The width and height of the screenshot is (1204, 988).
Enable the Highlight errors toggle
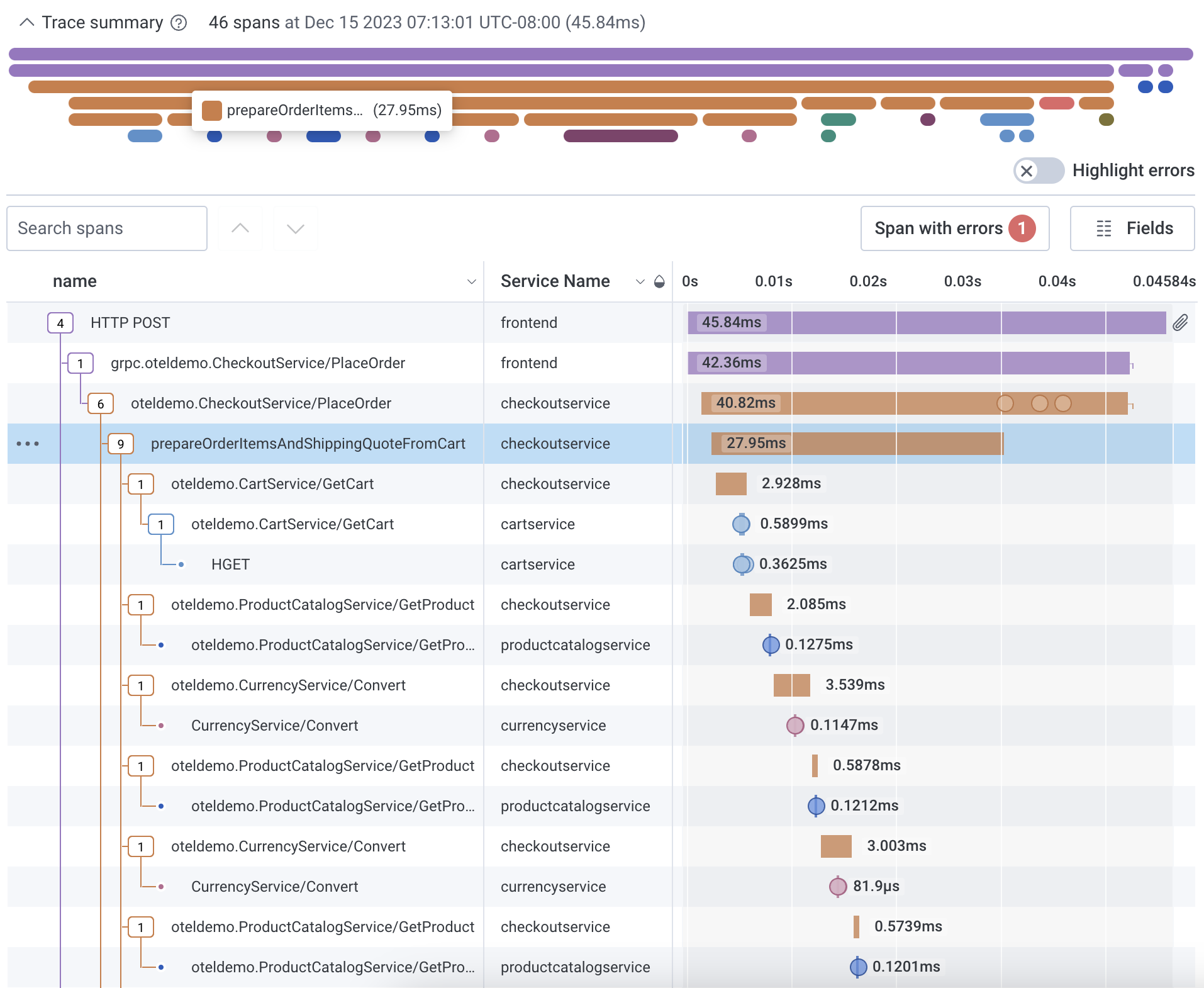tap(1039, 171)
